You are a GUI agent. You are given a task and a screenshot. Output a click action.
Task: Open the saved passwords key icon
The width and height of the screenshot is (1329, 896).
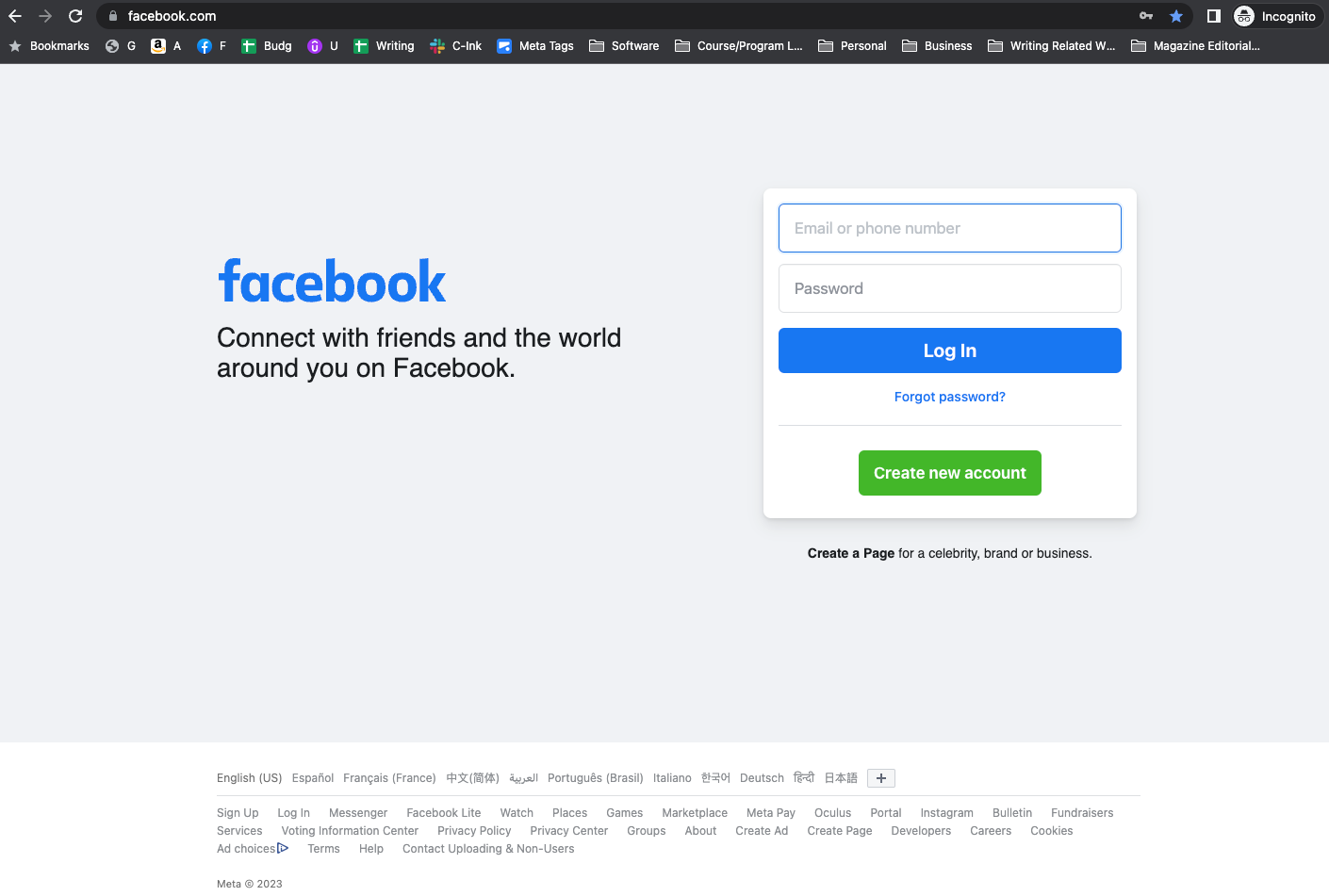point(1146,16)
